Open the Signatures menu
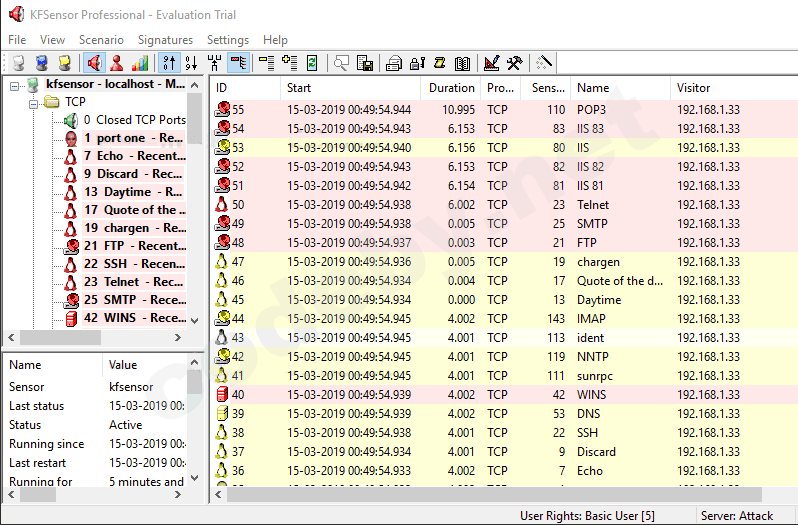This screenshot has width=798, height=525. 165,40
